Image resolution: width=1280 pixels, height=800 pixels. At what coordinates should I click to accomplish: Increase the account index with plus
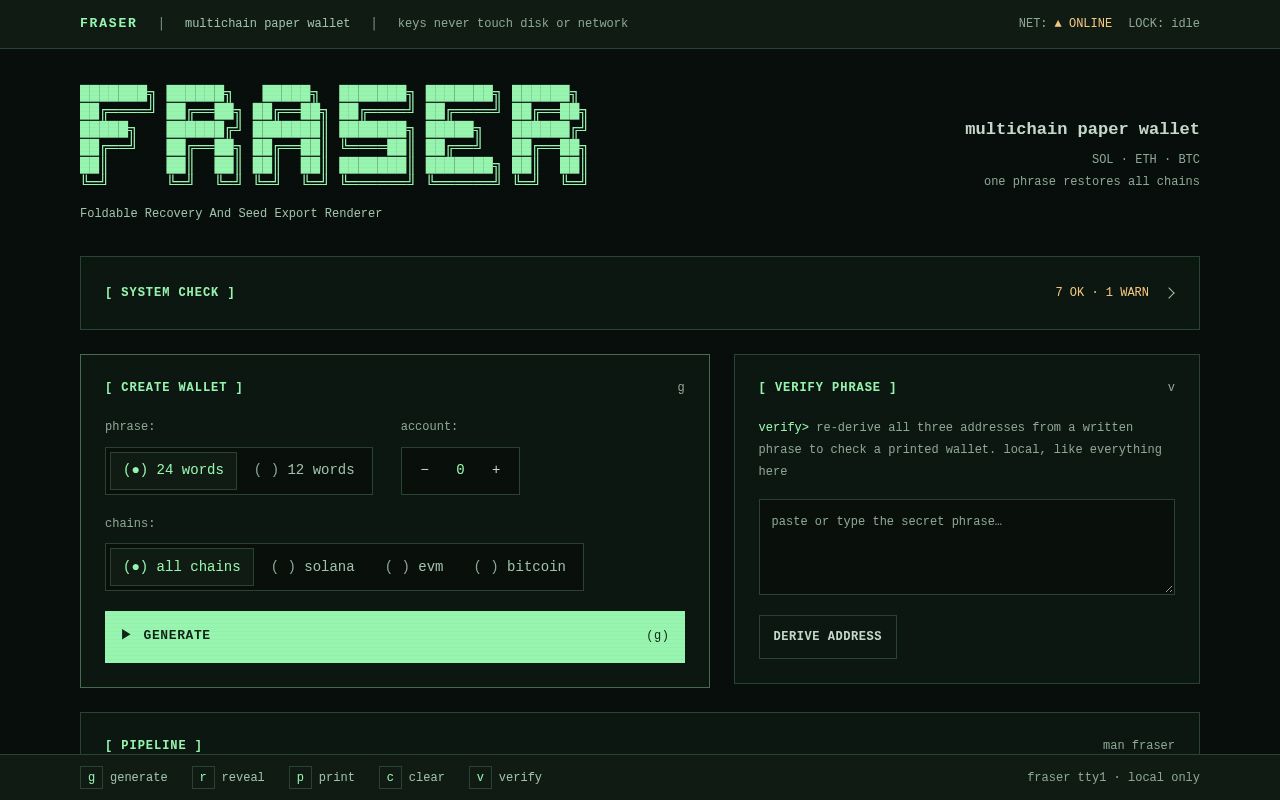pos(496,471)
